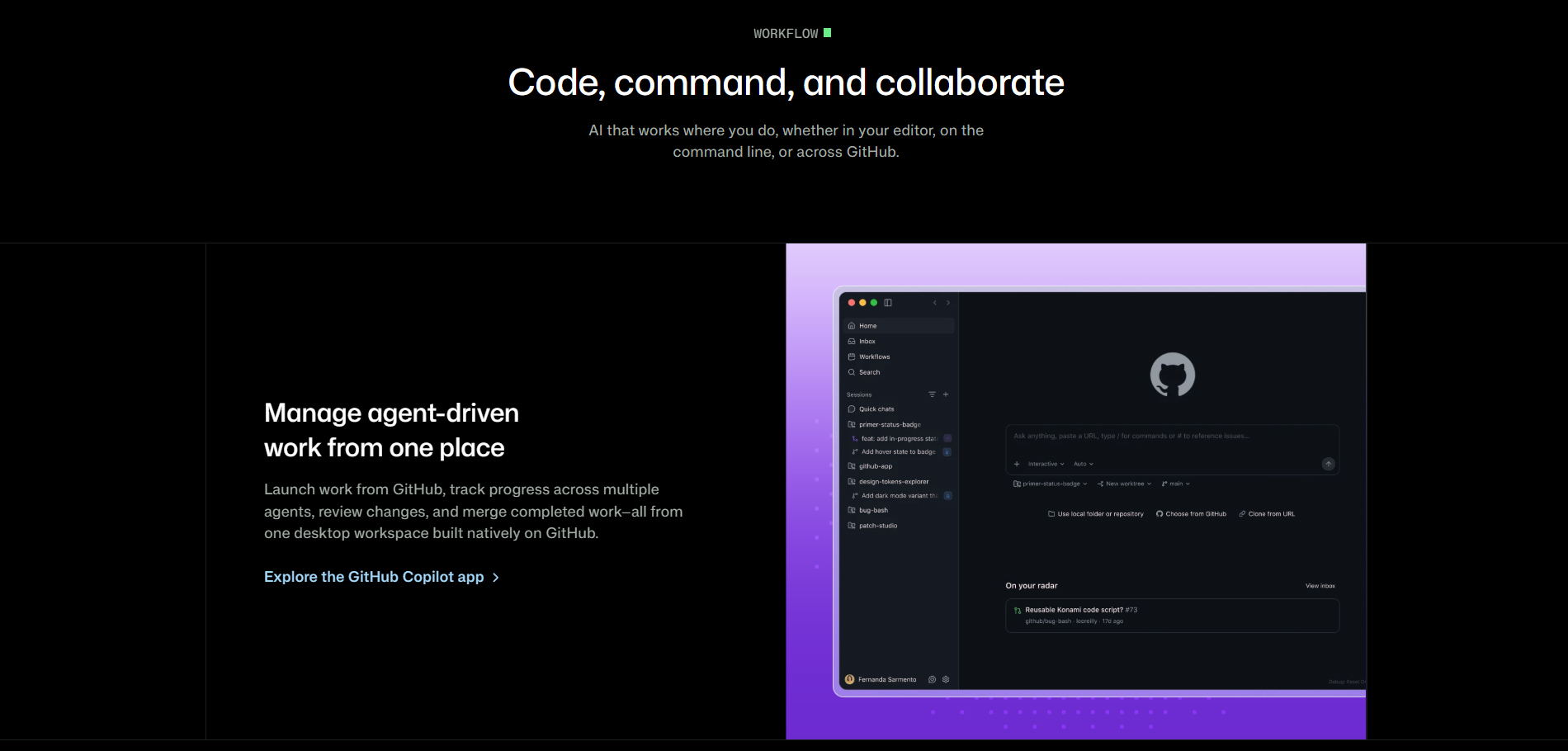Open settings via the gear icon
Image resolution: width=1568 pixels, height=751 pixels.
click(946, 680)
